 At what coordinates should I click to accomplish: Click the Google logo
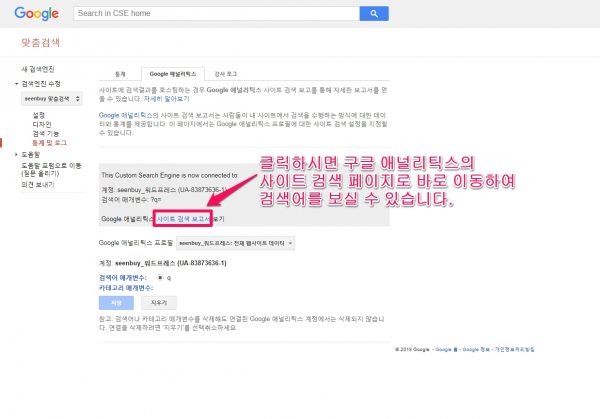tap(36, 14)
